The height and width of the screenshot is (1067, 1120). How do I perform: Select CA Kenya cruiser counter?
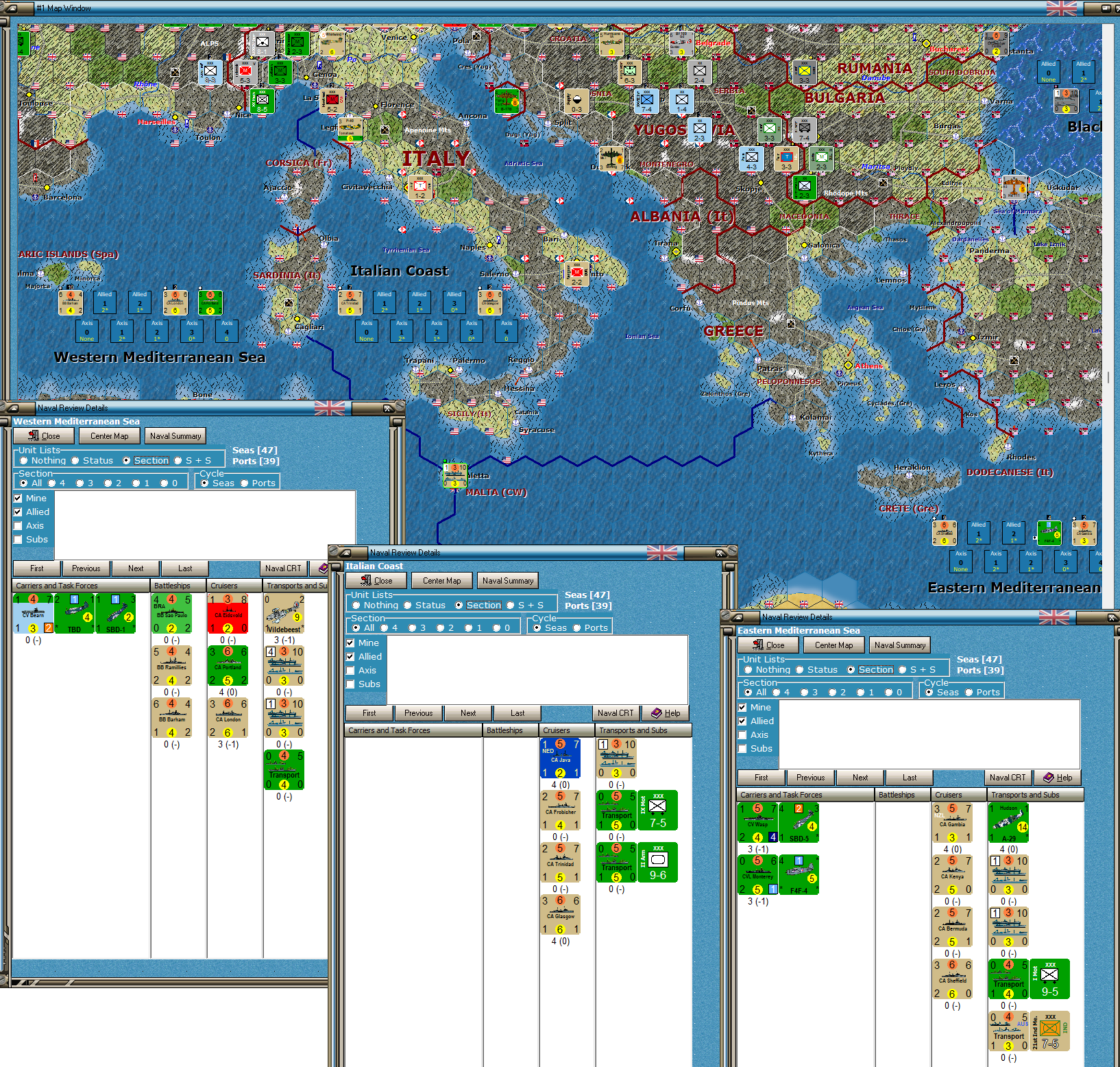953,875
